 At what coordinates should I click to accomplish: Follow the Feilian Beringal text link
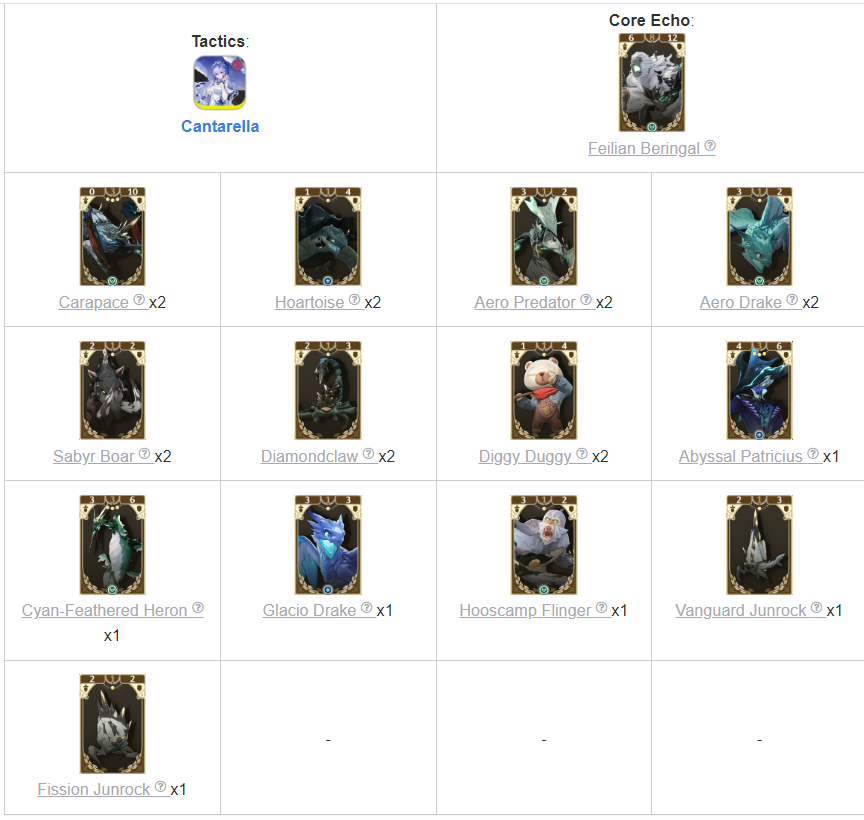[643, 148]
